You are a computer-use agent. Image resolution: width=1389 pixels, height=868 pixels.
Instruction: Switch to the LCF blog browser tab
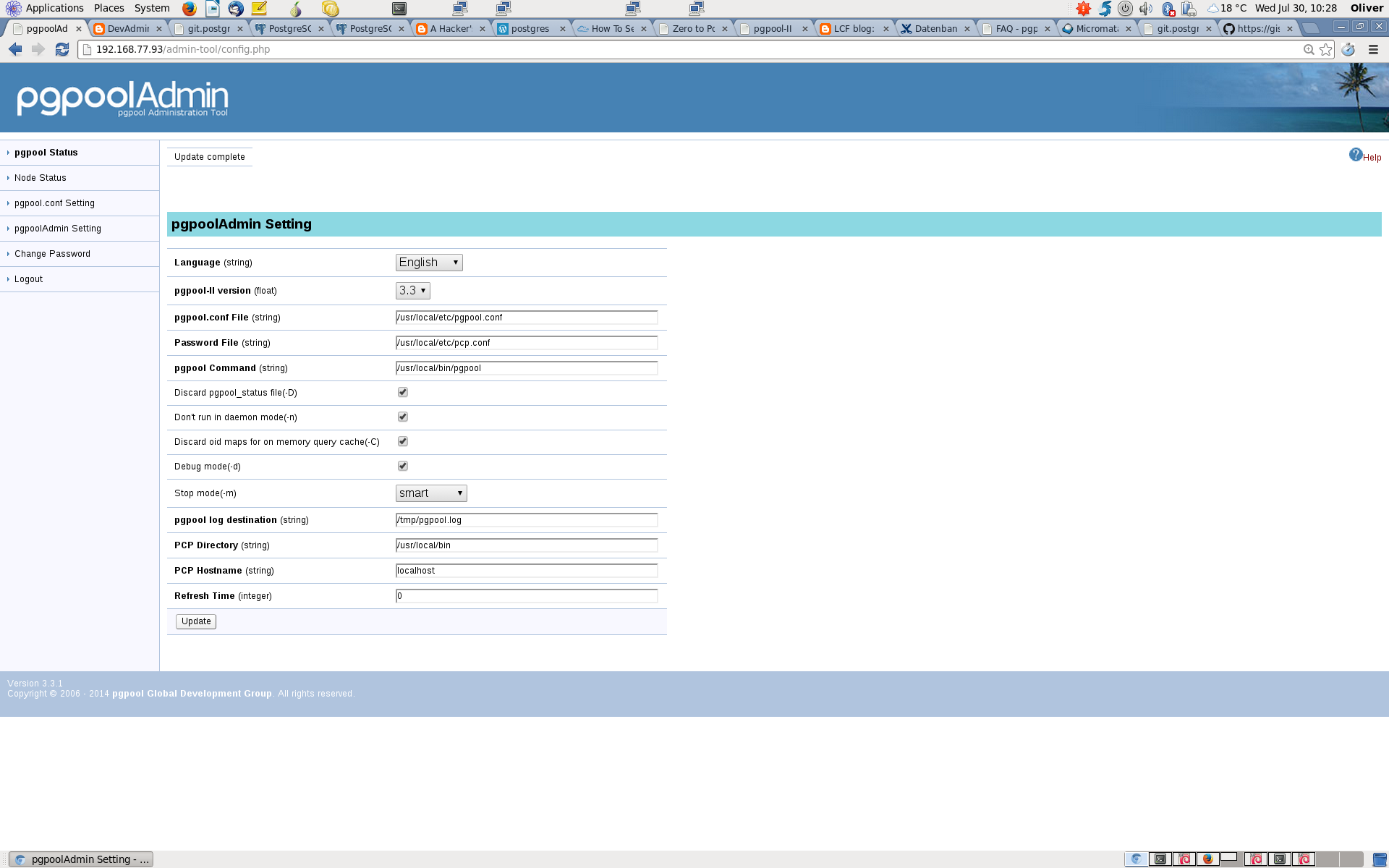[x=854, y=29]
